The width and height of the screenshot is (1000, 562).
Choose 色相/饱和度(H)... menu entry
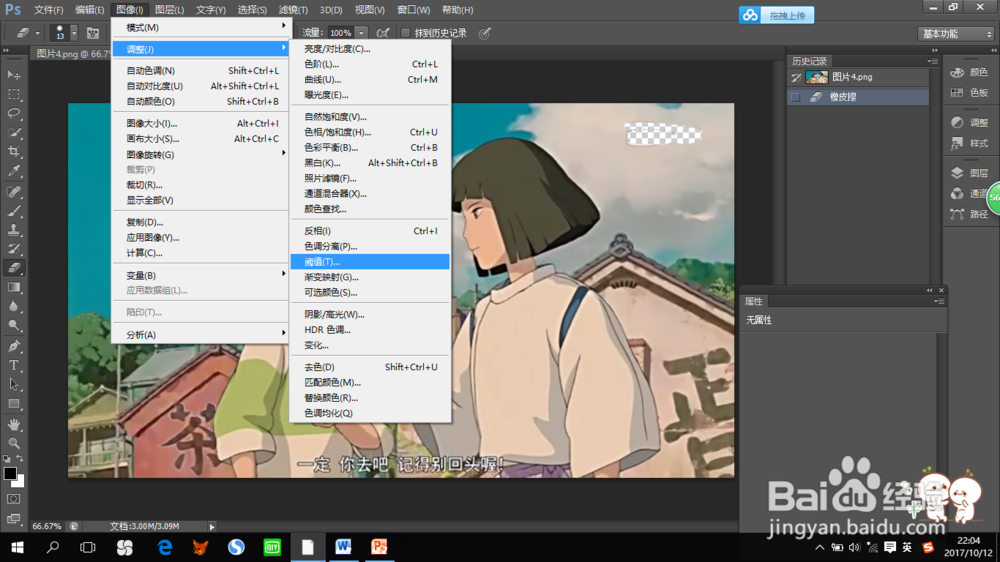click(370, 132)
